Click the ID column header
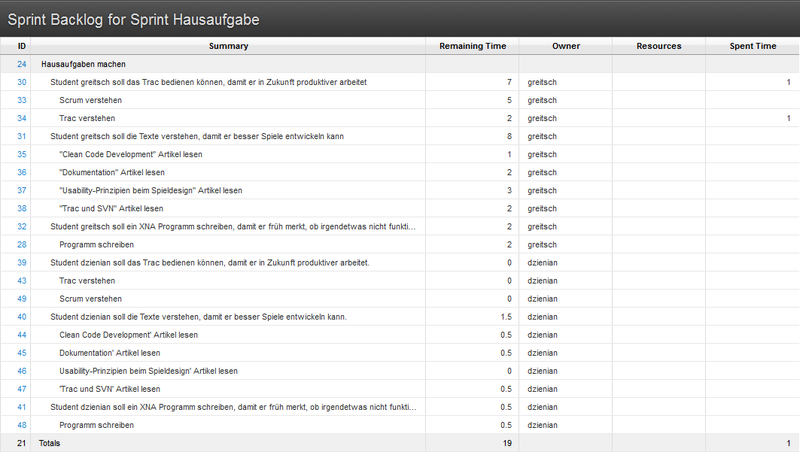The height and width of the screenshot is (452, 800). click(21, 46)
